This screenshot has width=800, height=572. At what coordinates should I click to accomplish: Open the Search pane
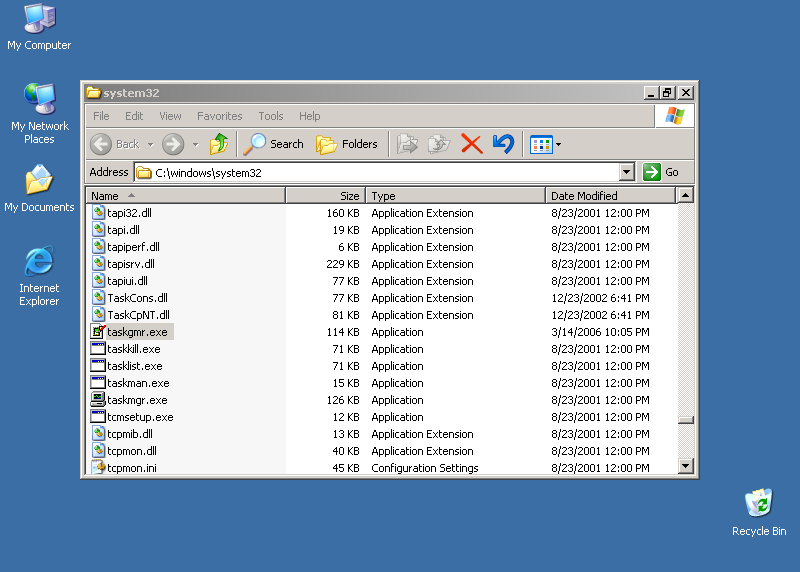273,144
